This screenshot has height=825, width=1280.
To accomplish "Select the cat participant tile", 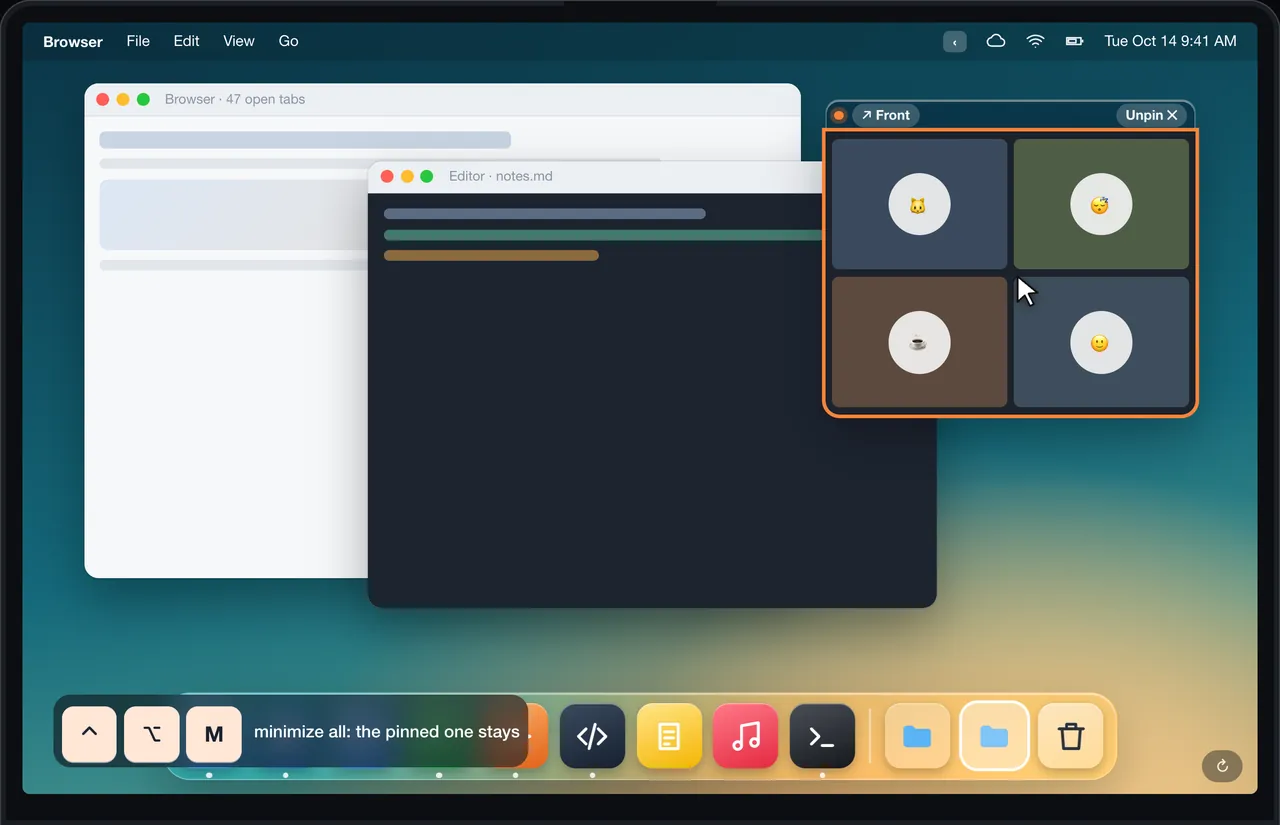I will click(920, 204).
